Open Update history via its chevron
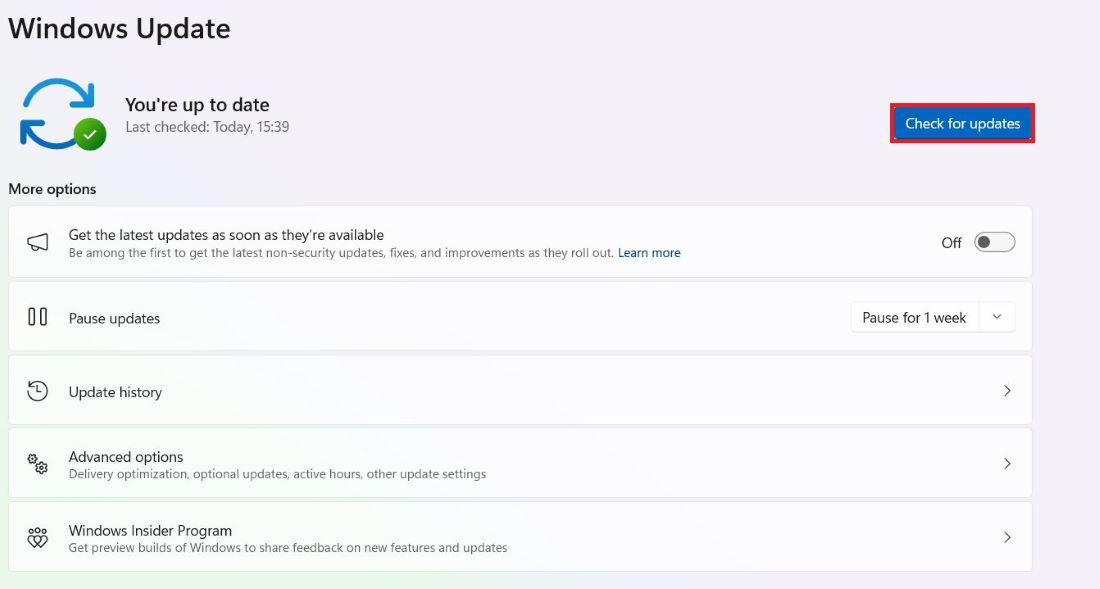The image size is (1100, 589). (1007, 391)
